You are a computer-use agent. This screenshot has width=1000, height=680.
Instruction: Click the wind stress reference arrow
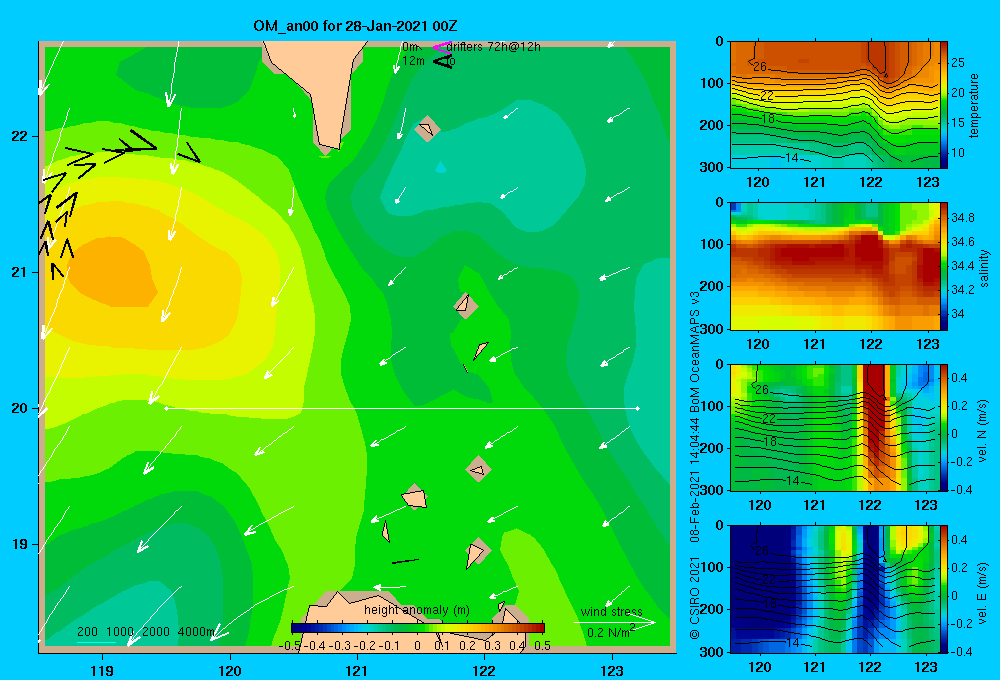[x=614, y=623]
